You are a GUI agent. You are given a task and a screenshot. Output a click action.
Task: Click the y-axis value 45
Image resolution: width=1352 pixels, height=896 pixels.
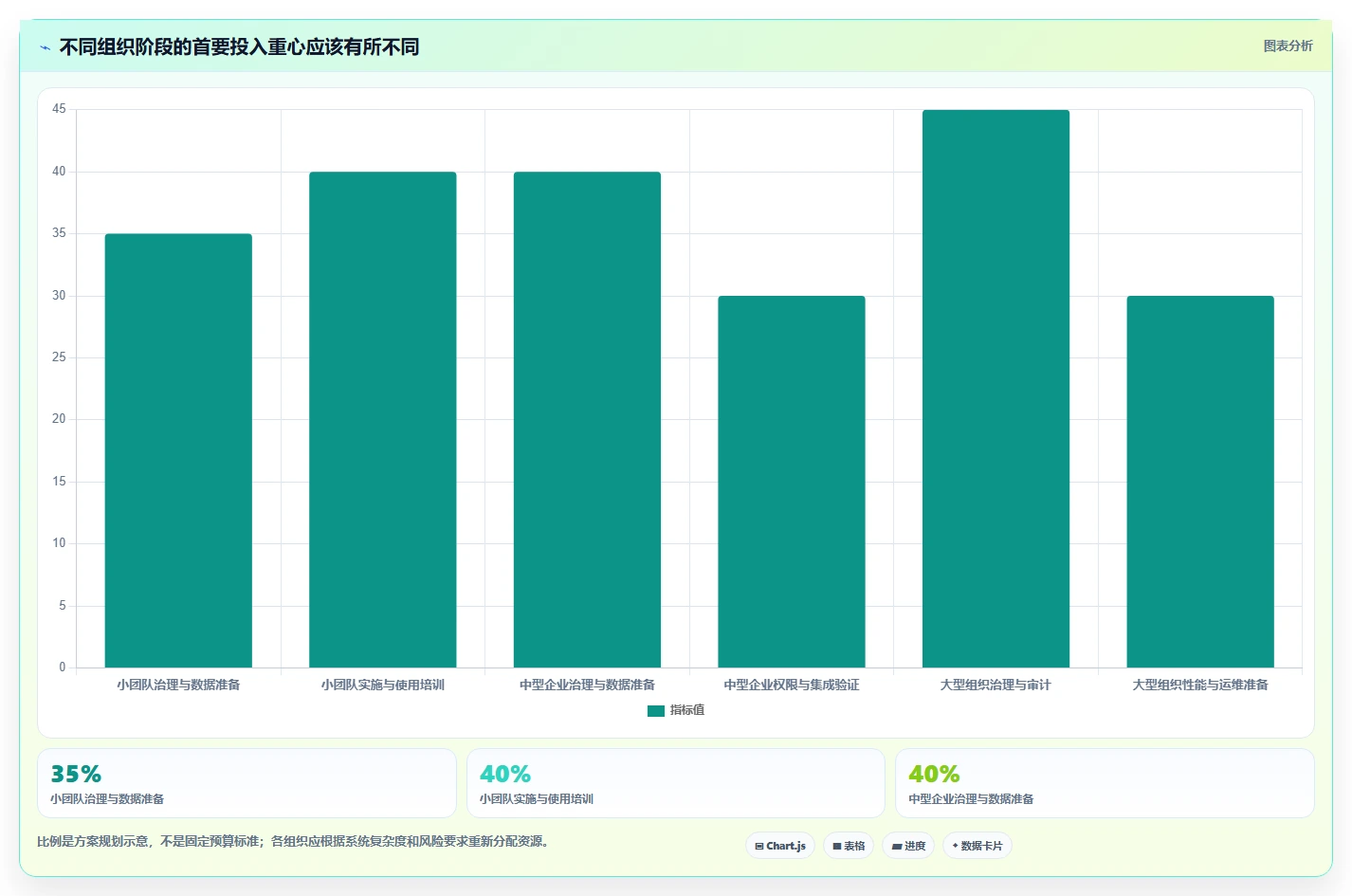point(59,109)
